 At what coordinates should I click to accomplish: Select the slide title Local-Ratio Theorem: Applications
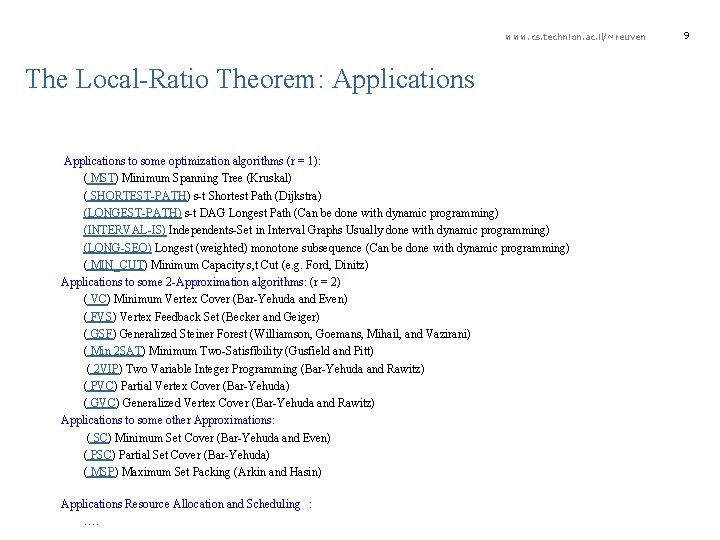[250, 79]
